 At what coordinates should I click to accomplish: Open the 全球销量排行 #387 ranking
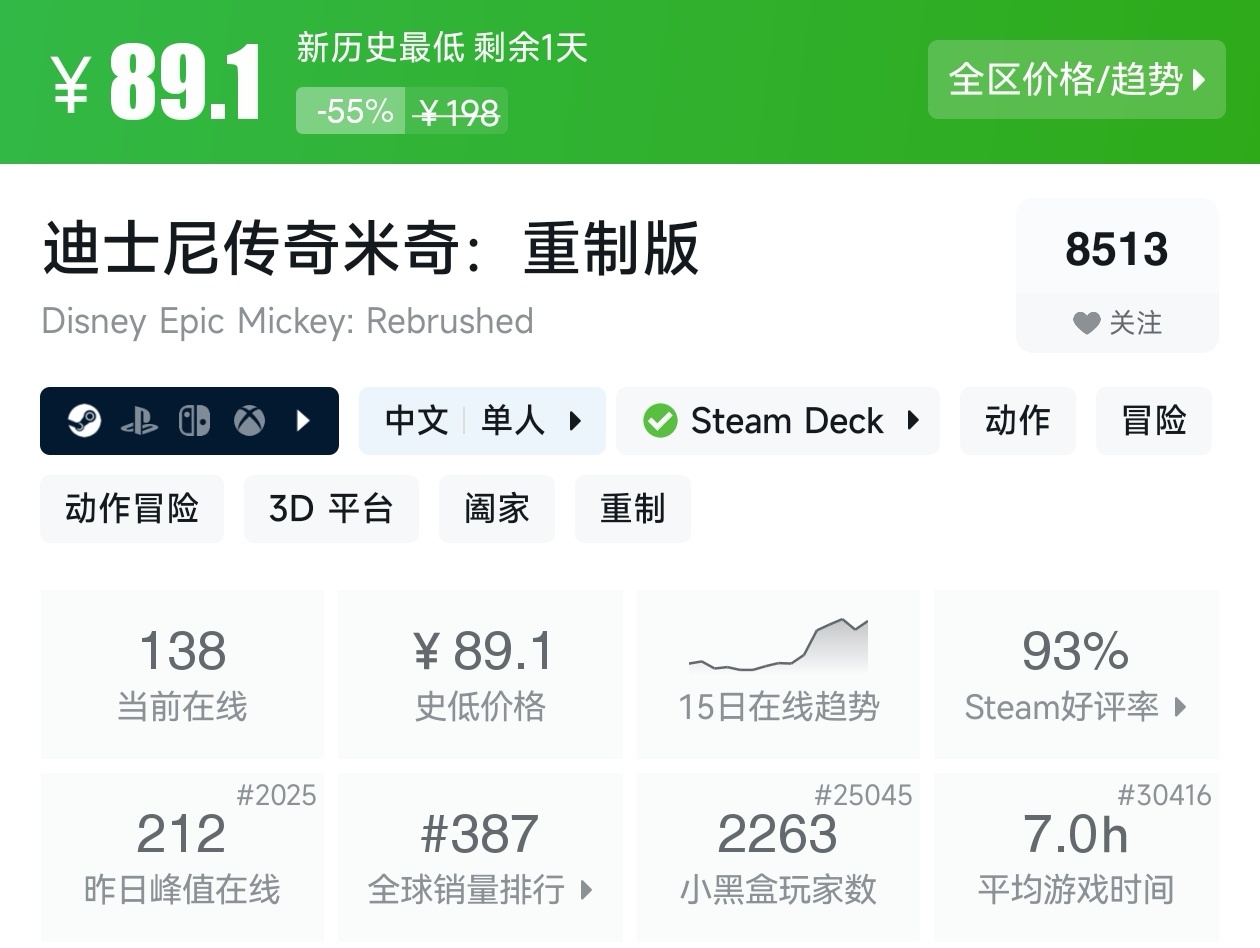(480, 857)
